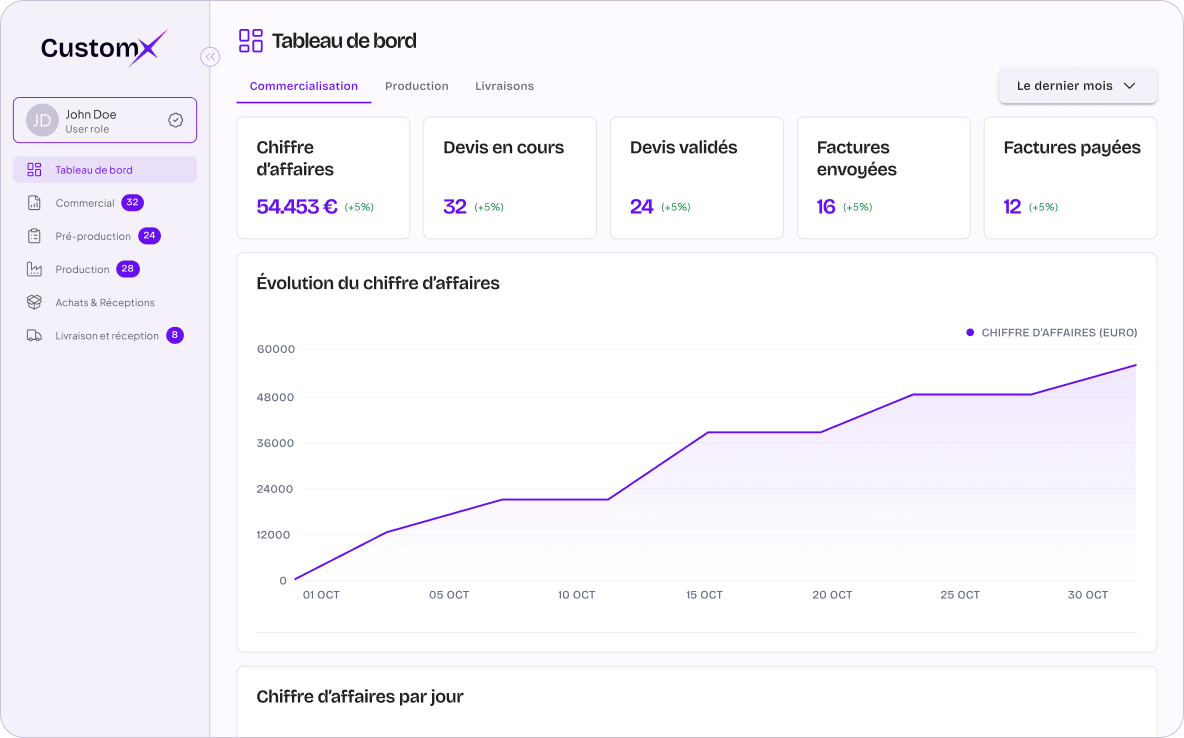
Task: Click the Production factory icon
Action: tap(34, 269)
